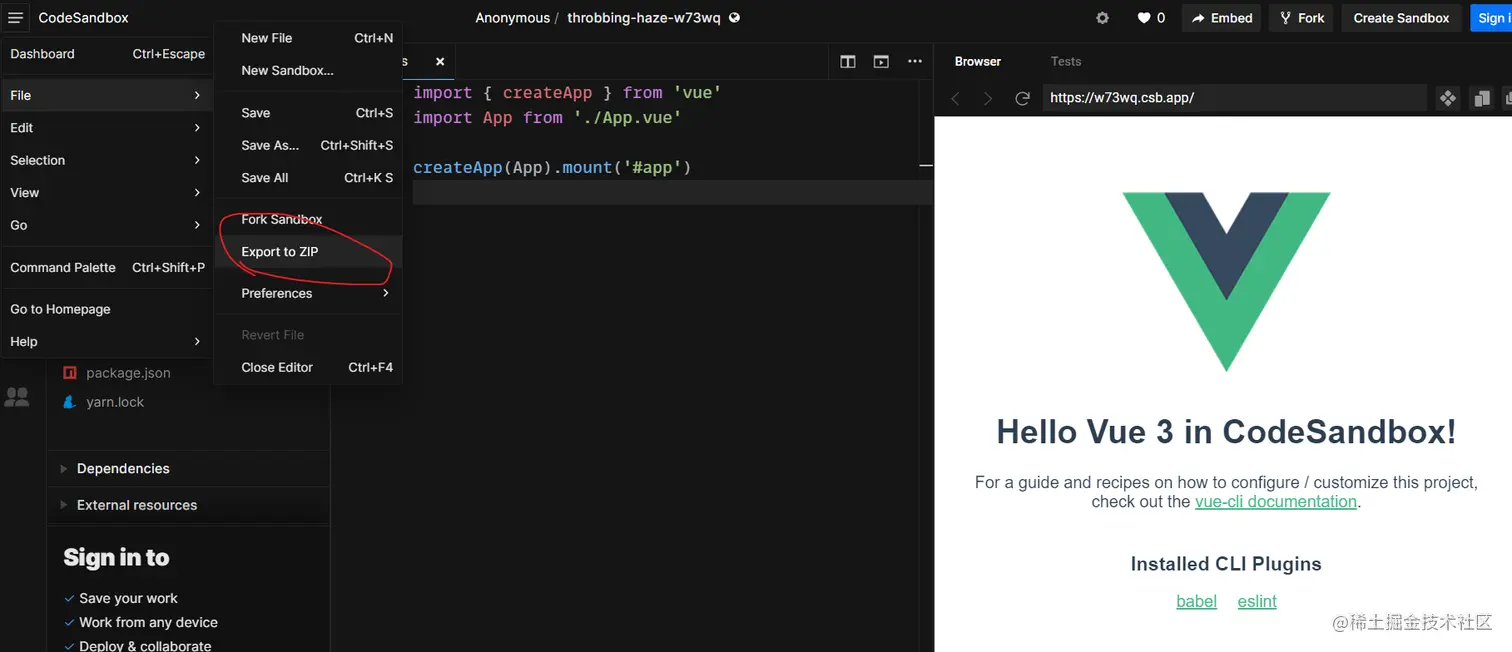This screenshot has height=652, width=1512.
Task: Open the Edit submenu
Action: click(106, 128)
